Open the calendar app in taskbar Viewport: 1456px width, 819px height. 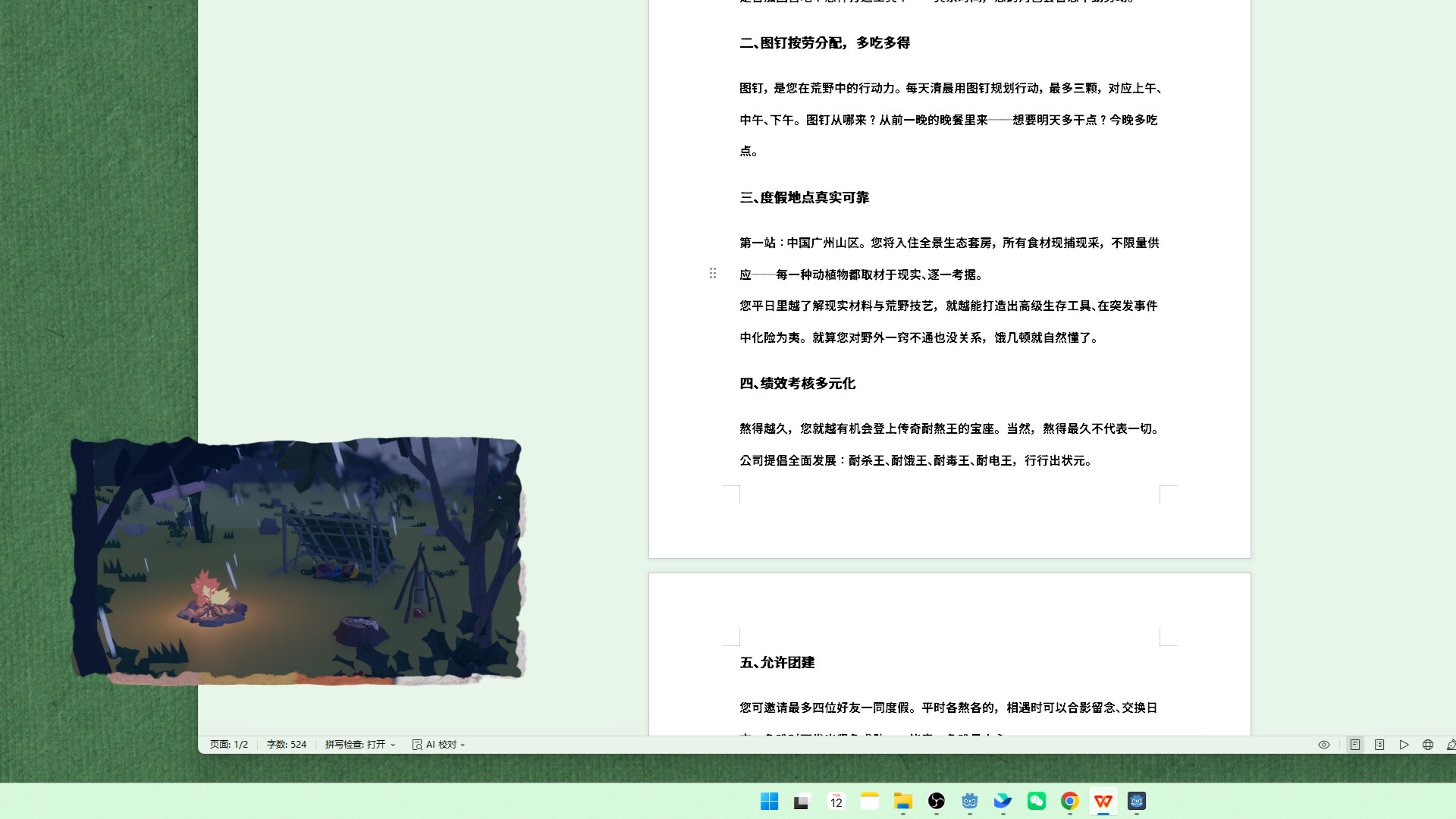click(x=836, y=802)
